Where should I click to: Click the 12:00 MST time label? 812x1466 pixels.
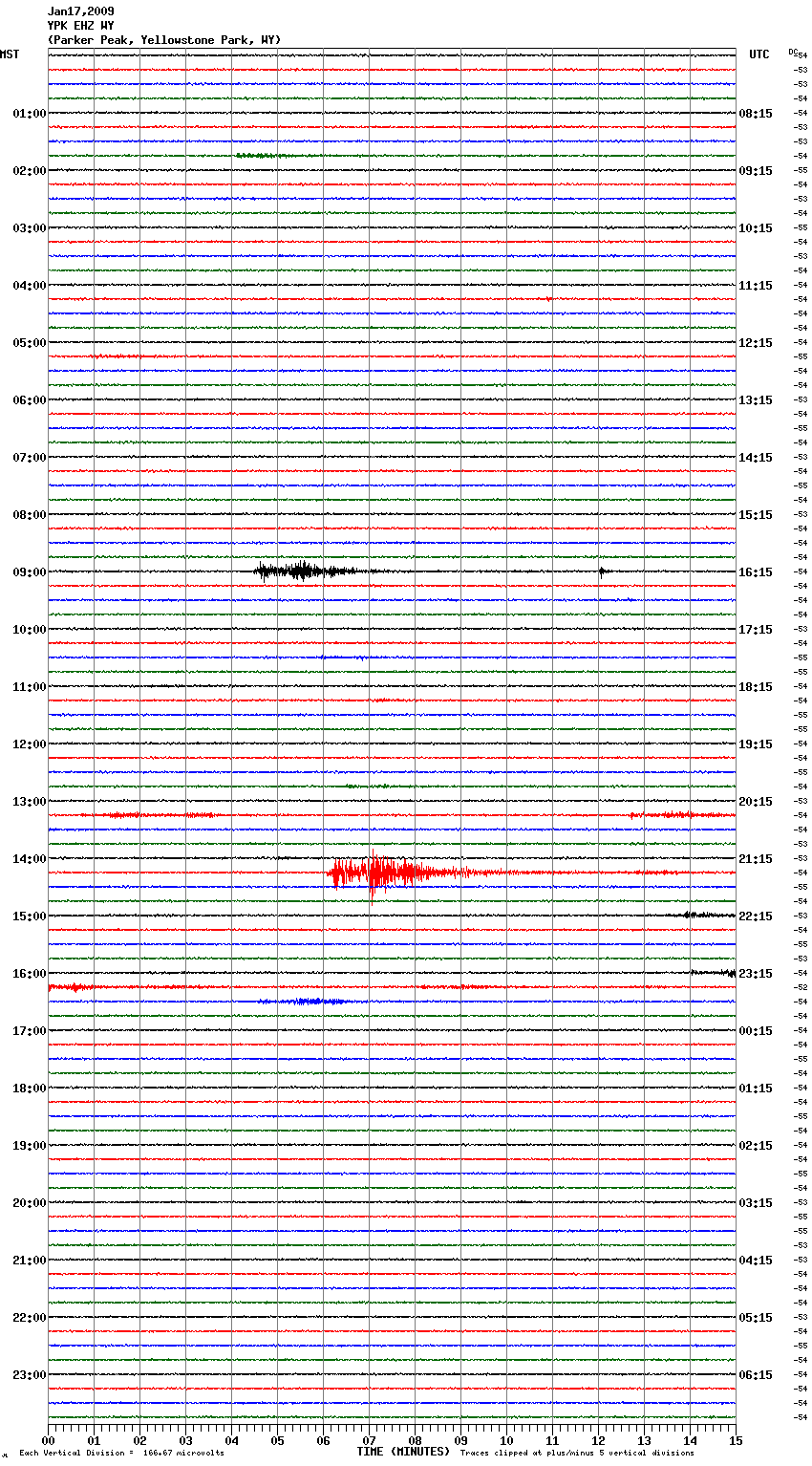point(30,744)
